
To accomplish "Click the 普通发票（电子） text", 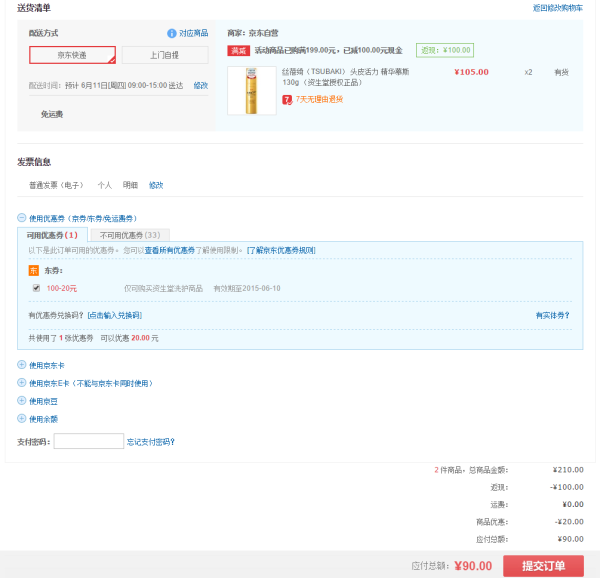I will click(56, 185).
